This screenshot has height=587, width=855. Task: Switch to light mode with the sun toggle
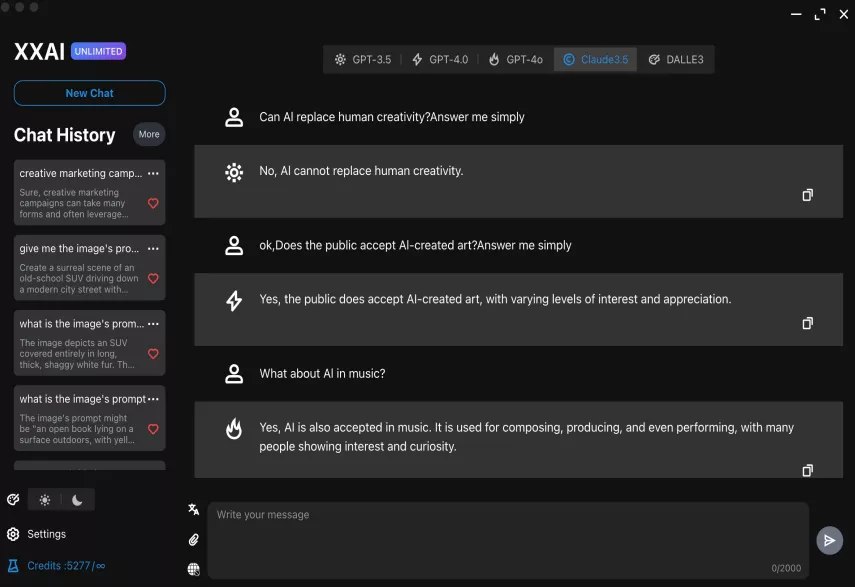[45, 499]
